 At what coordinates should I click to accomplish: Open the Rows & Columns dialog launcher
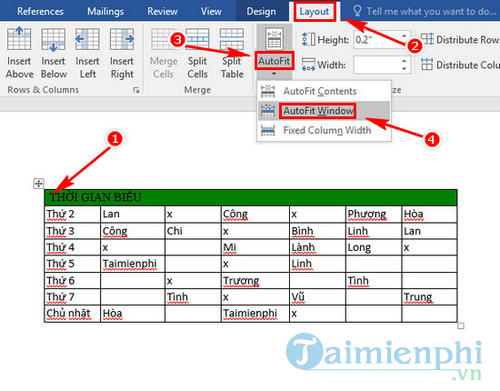tap(136, 90)
